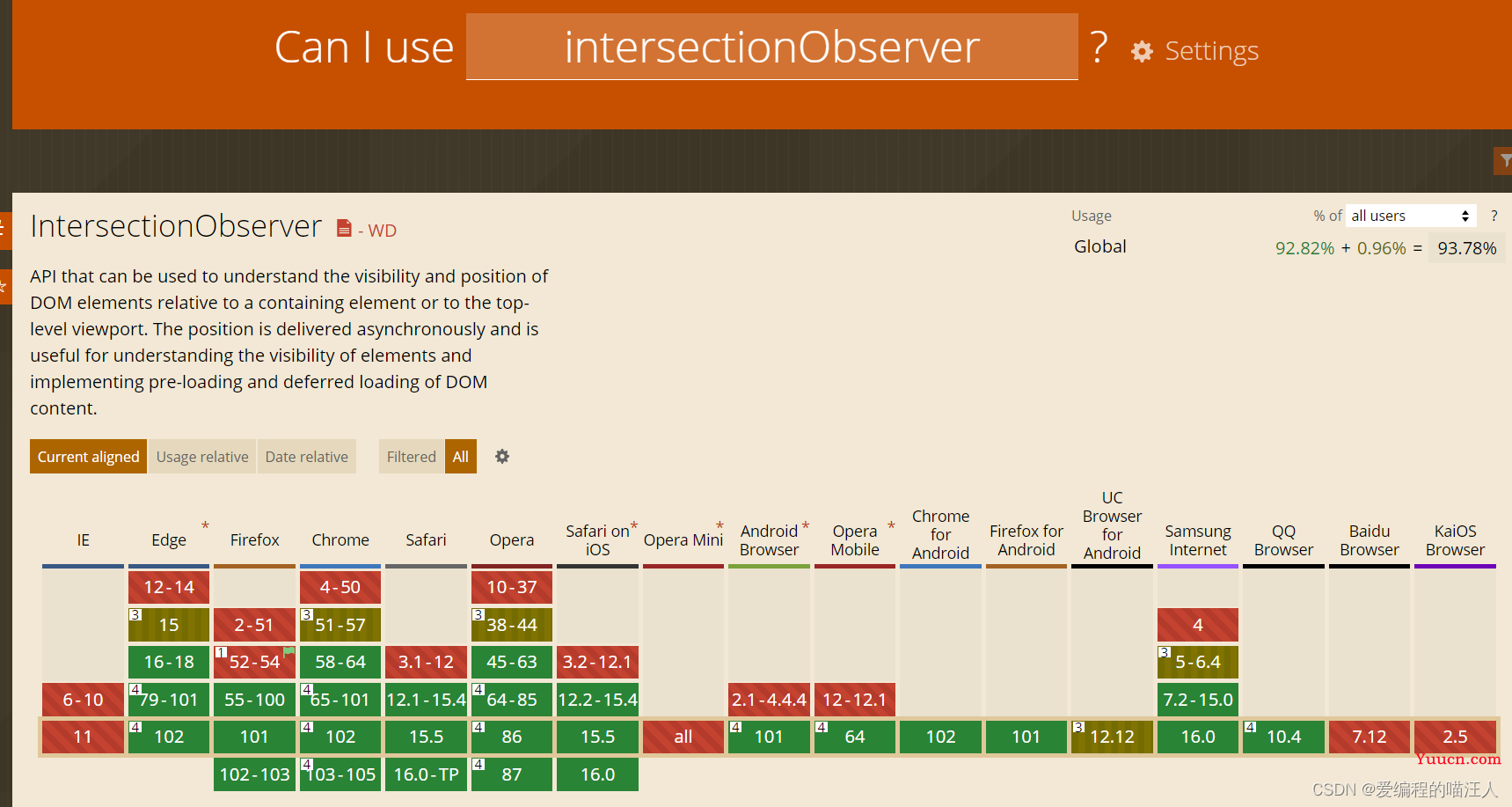Image resolution: width=1512 pixels, height=807 pixels.
Task: Select UC Browser 12.12 cell
Action: [1113, 737]
